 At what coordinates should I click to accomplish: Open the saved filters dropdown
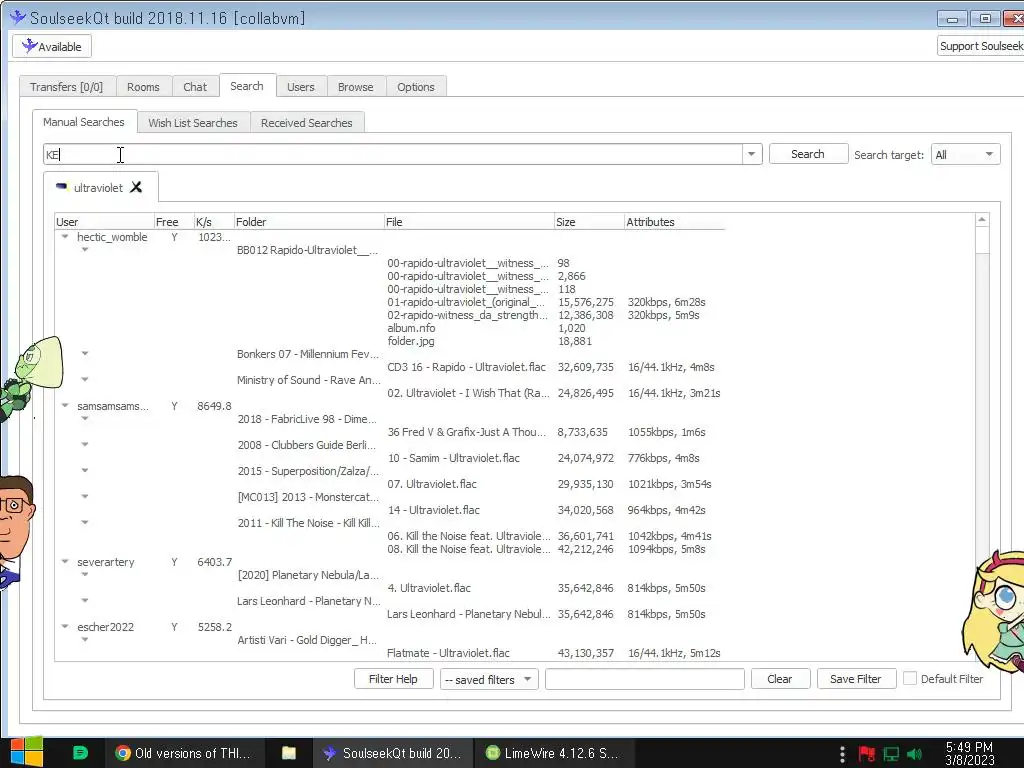click(x=488, y=679)
